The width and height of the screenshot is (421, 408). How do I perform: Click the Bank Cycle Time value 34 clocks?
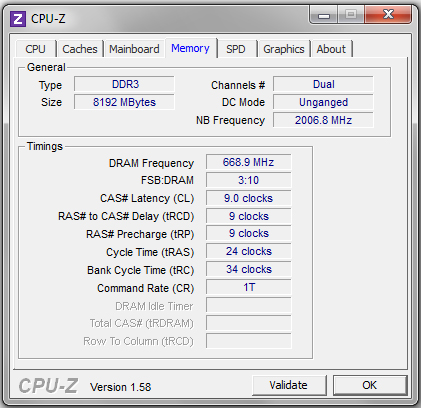click(249, 269)
